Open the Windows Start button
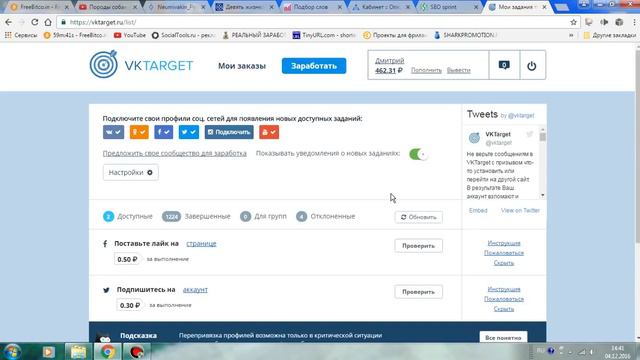The image size is (640, 360). [x=12, y=351]
